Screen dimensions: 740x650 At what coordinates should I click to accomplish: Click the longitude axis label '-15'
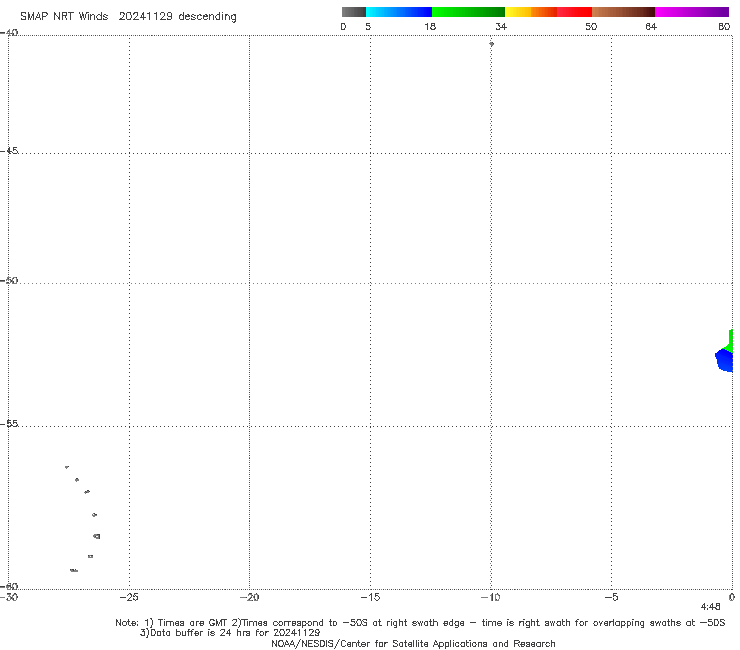pyautogui.click(x=370, y=597)
